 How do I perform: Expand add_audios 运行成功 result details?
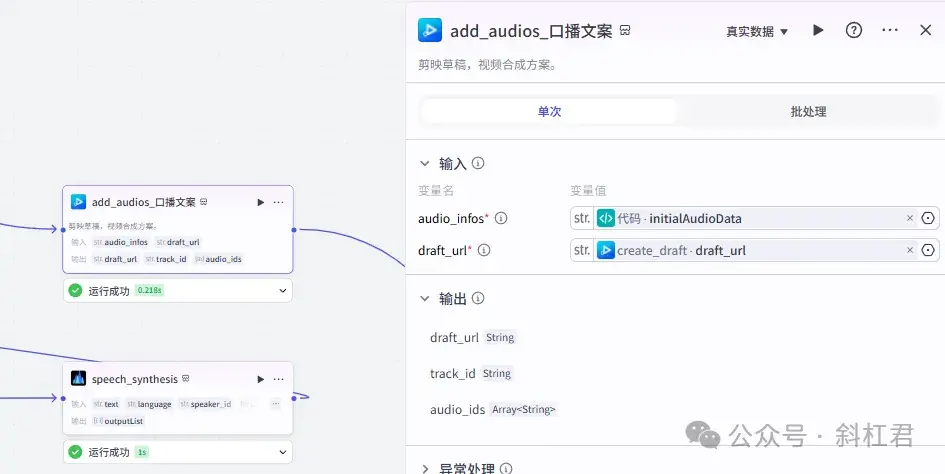tap(283, 291)
